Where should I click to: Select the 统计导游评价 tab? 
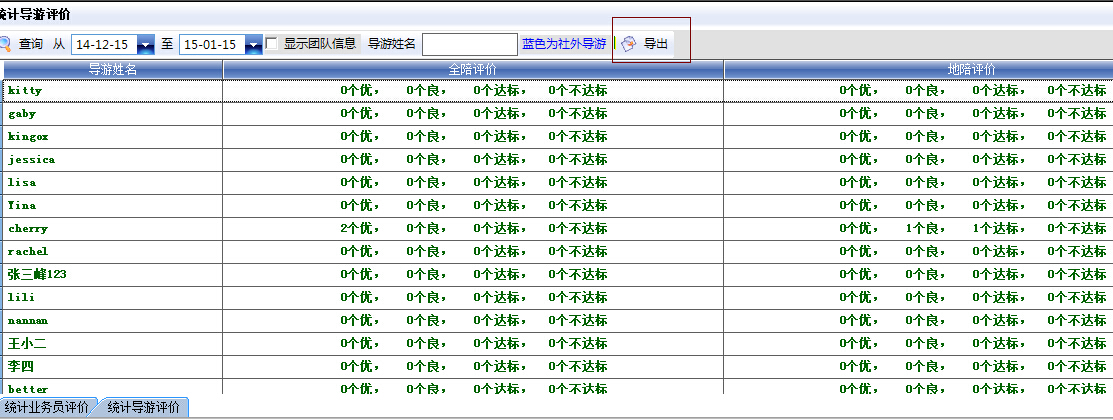pos(143,407)
